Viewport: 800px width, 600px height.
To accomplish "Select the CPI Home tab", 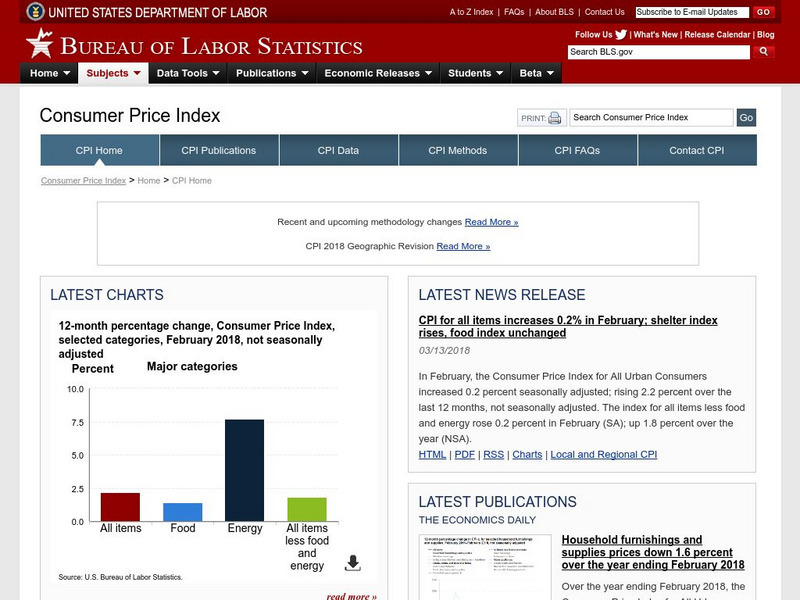I will point(99,151).
